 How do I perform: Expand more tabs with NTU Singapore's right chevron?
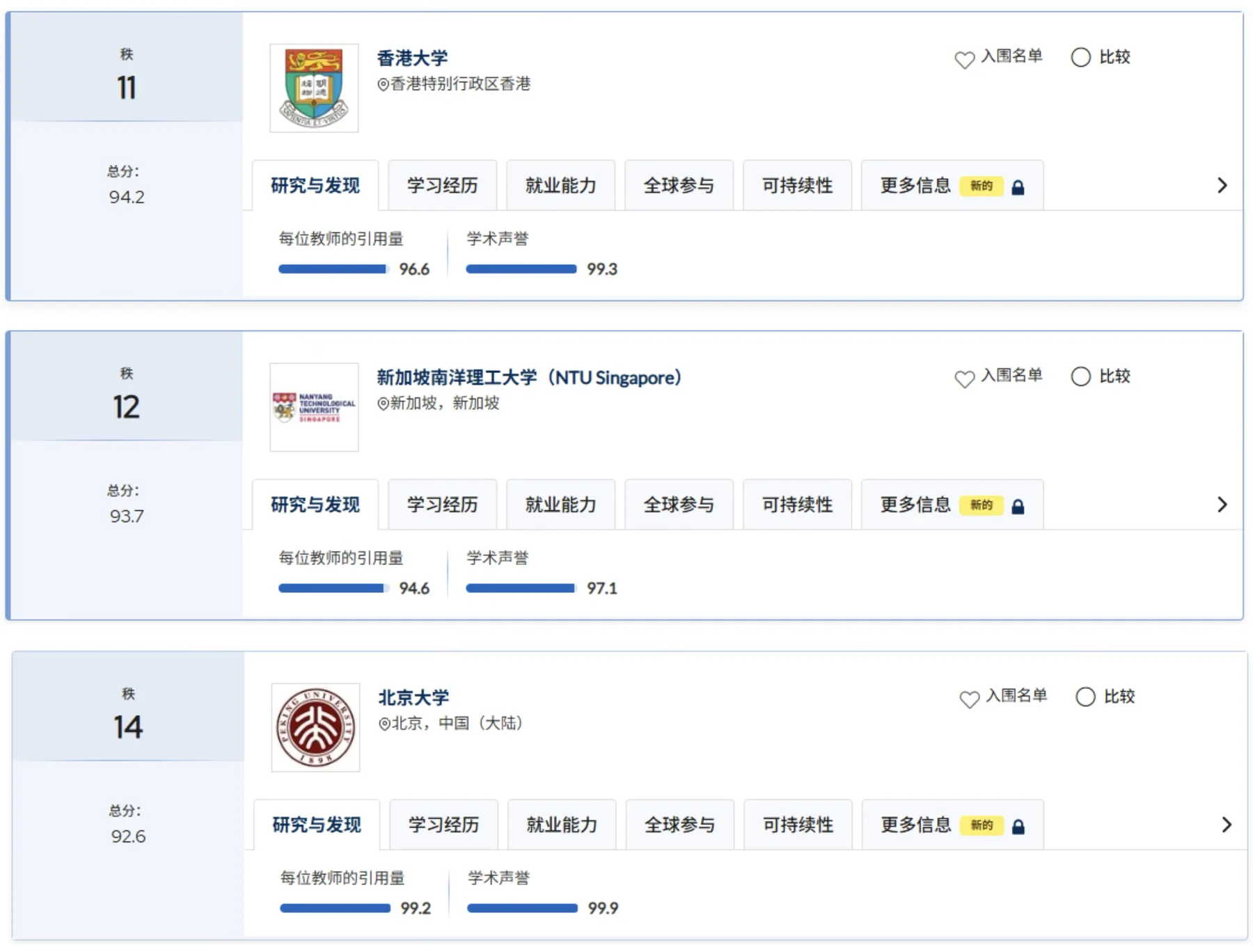coord(1222,505)
